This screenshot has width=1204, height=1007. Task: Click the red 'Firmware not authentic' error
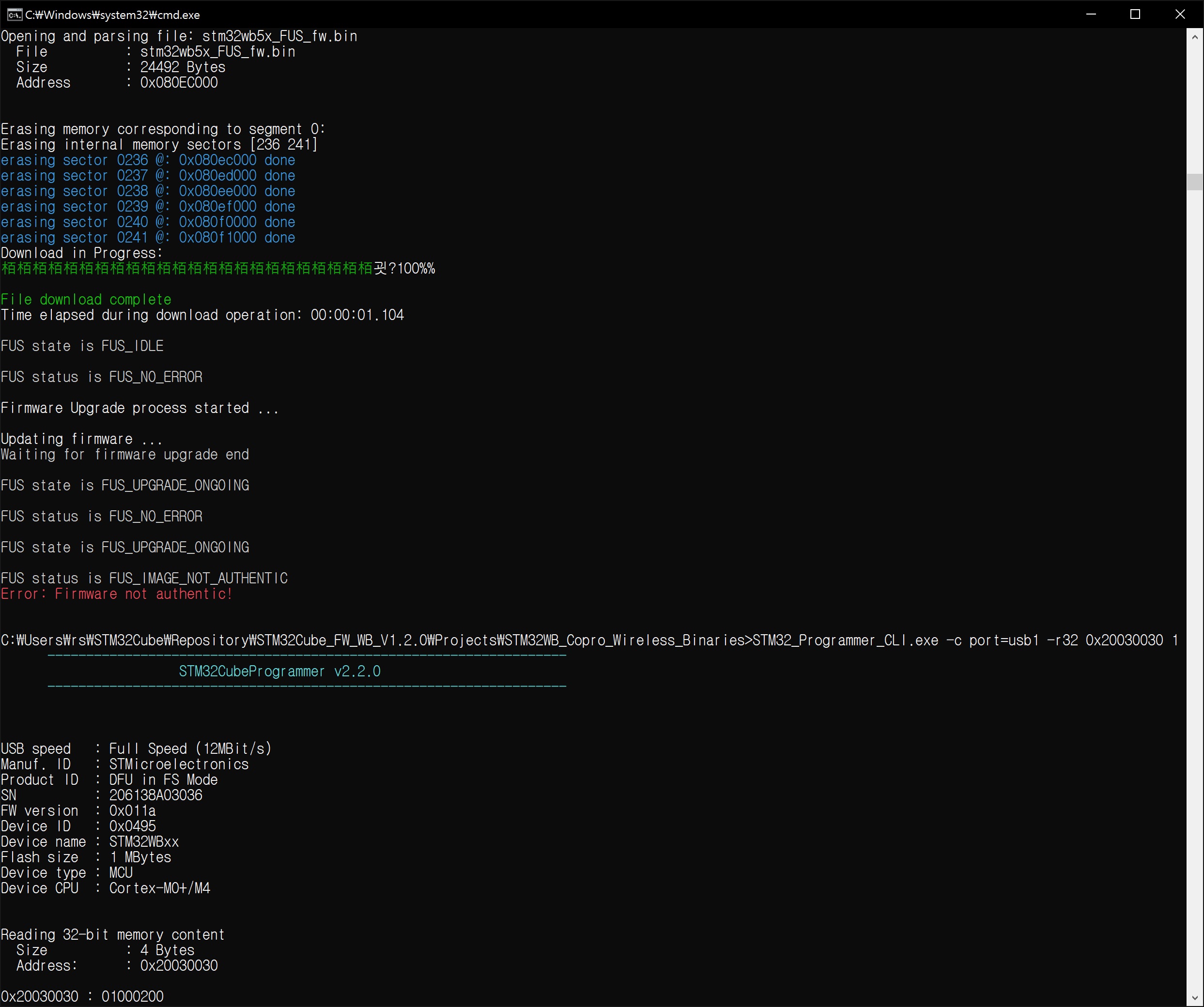pyautogui.click(x=116, y=594)
